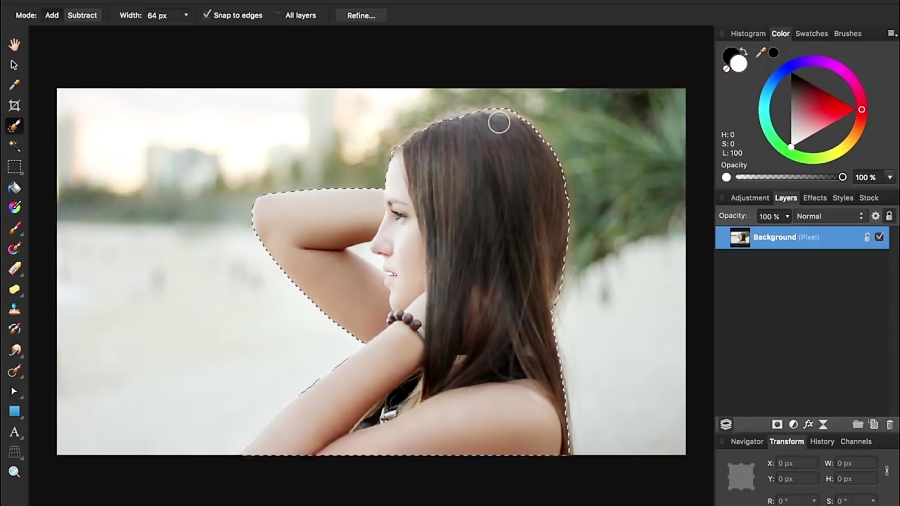
Task: Switch to the Stock tab
Action: tap(869, 198)
